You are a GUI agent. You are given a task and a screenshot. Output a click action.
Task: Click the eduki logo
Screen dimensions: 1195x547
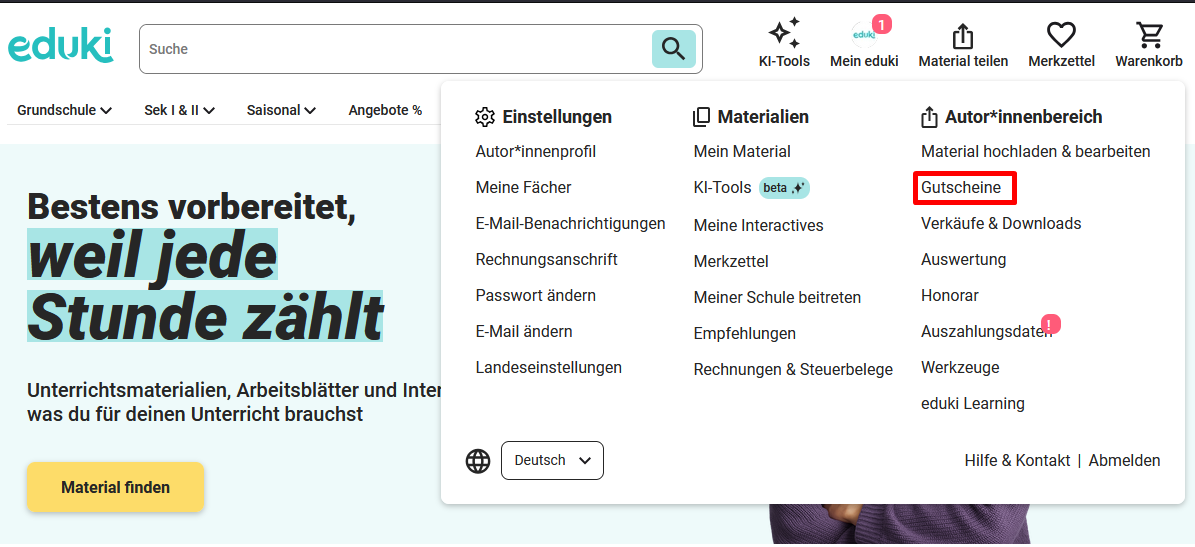pos(60,46)
